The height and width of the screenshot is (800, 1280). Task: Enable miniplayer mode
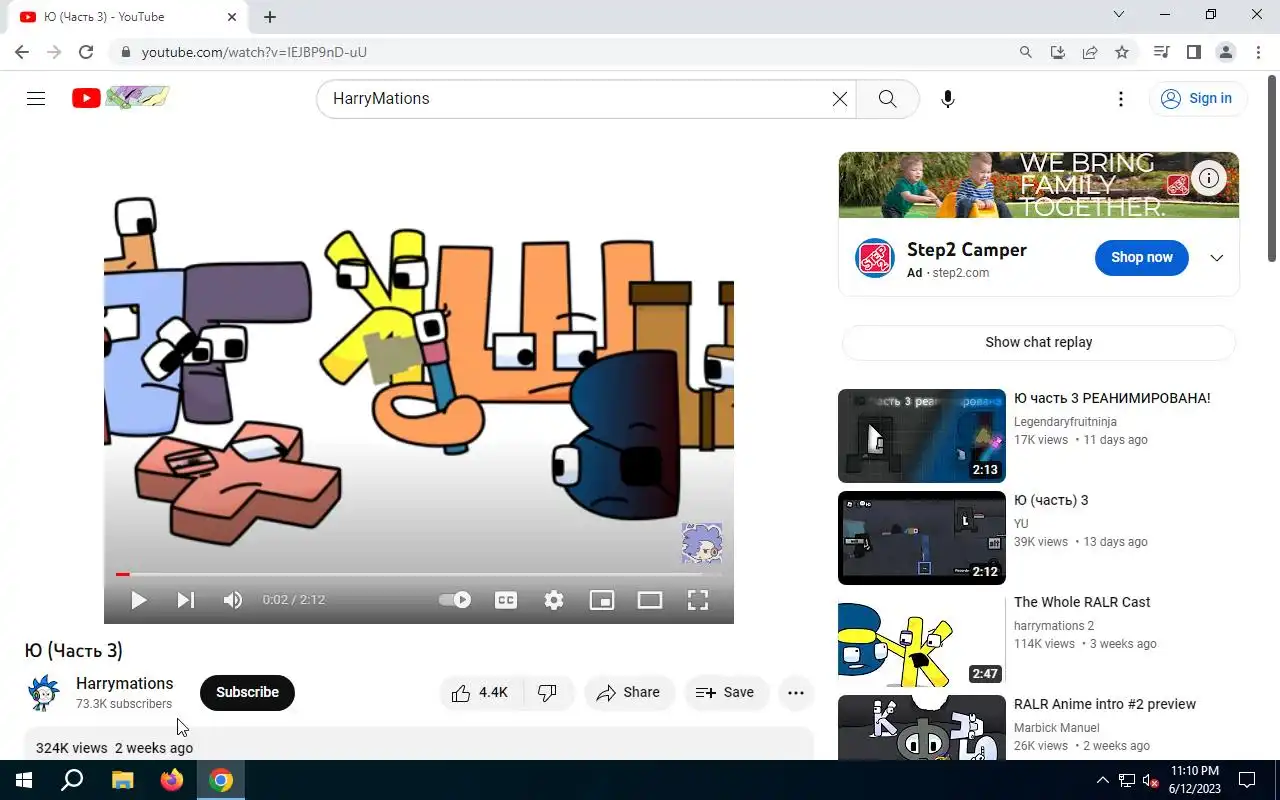[602, 600]
